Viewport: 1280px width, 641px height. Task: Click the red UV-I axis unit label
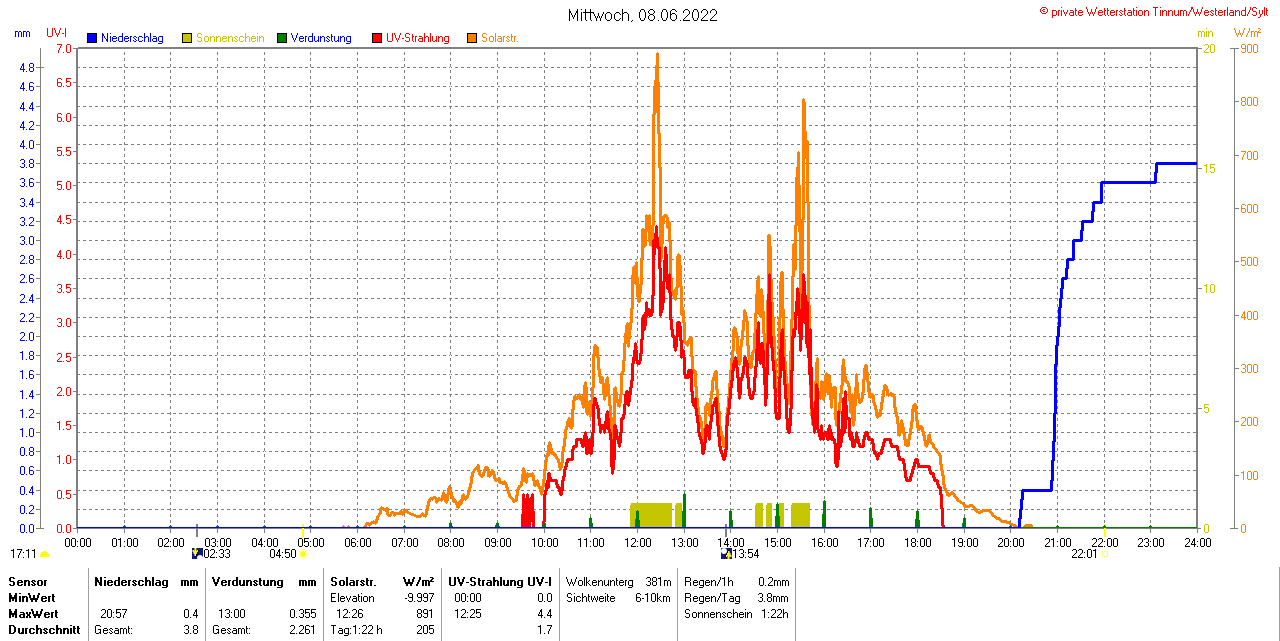(x=57, y=33)
